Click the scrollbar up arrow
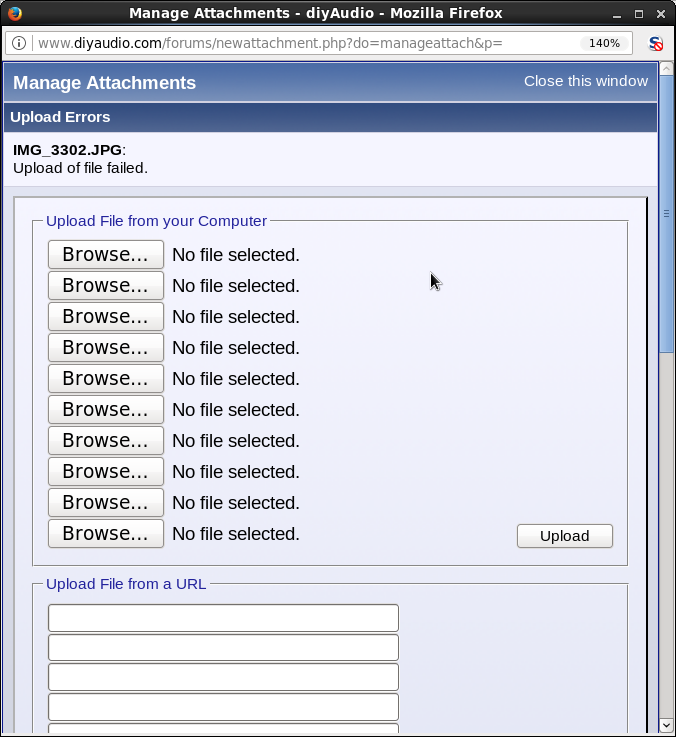 tap(666, 69)
